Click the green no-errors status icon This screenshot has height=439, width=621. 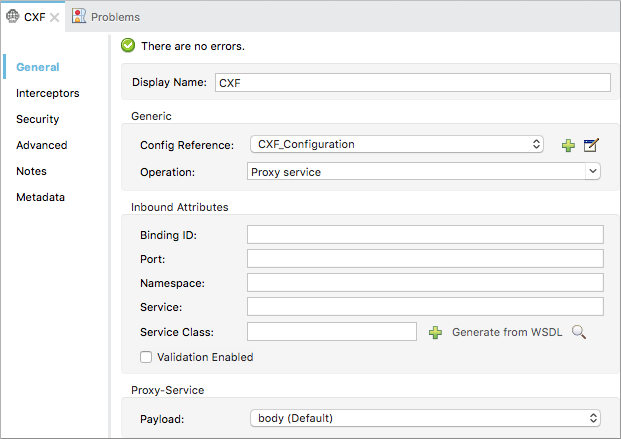pyautogui.click(x=128, y=45)
